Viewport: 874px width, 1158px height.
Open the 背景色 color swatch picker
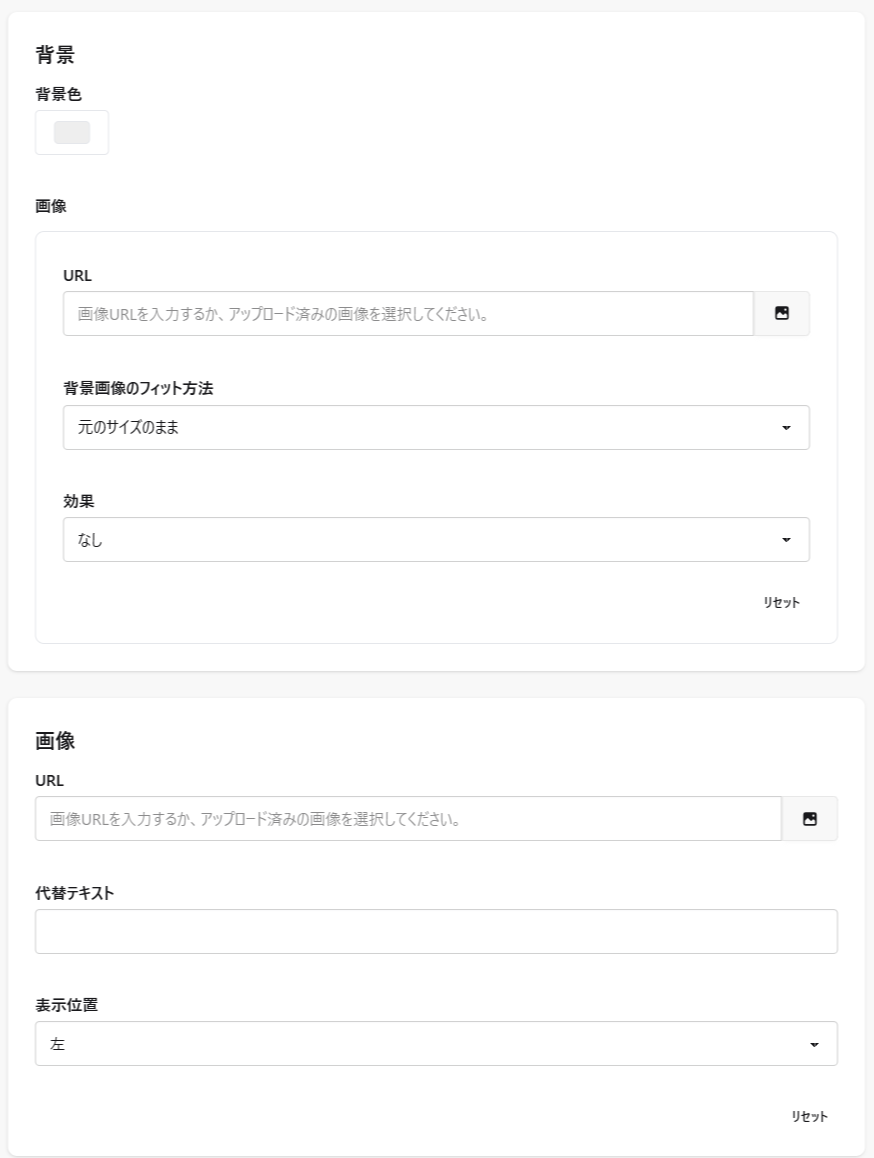[72, 132]
